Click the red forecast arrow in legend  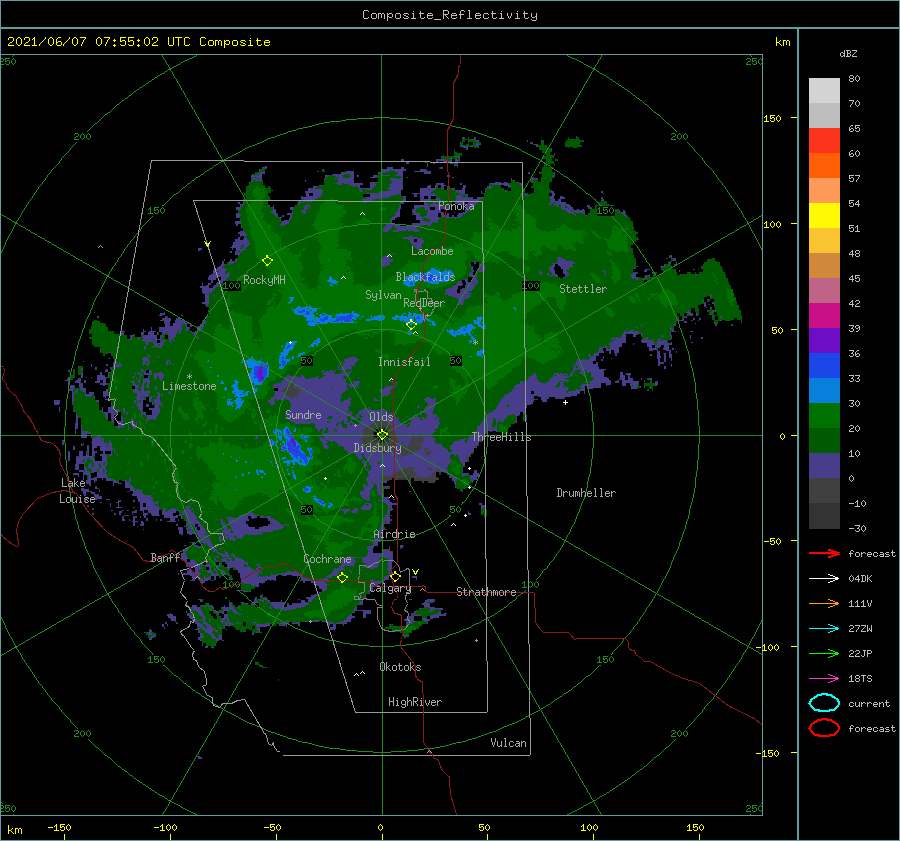[824, 553]
